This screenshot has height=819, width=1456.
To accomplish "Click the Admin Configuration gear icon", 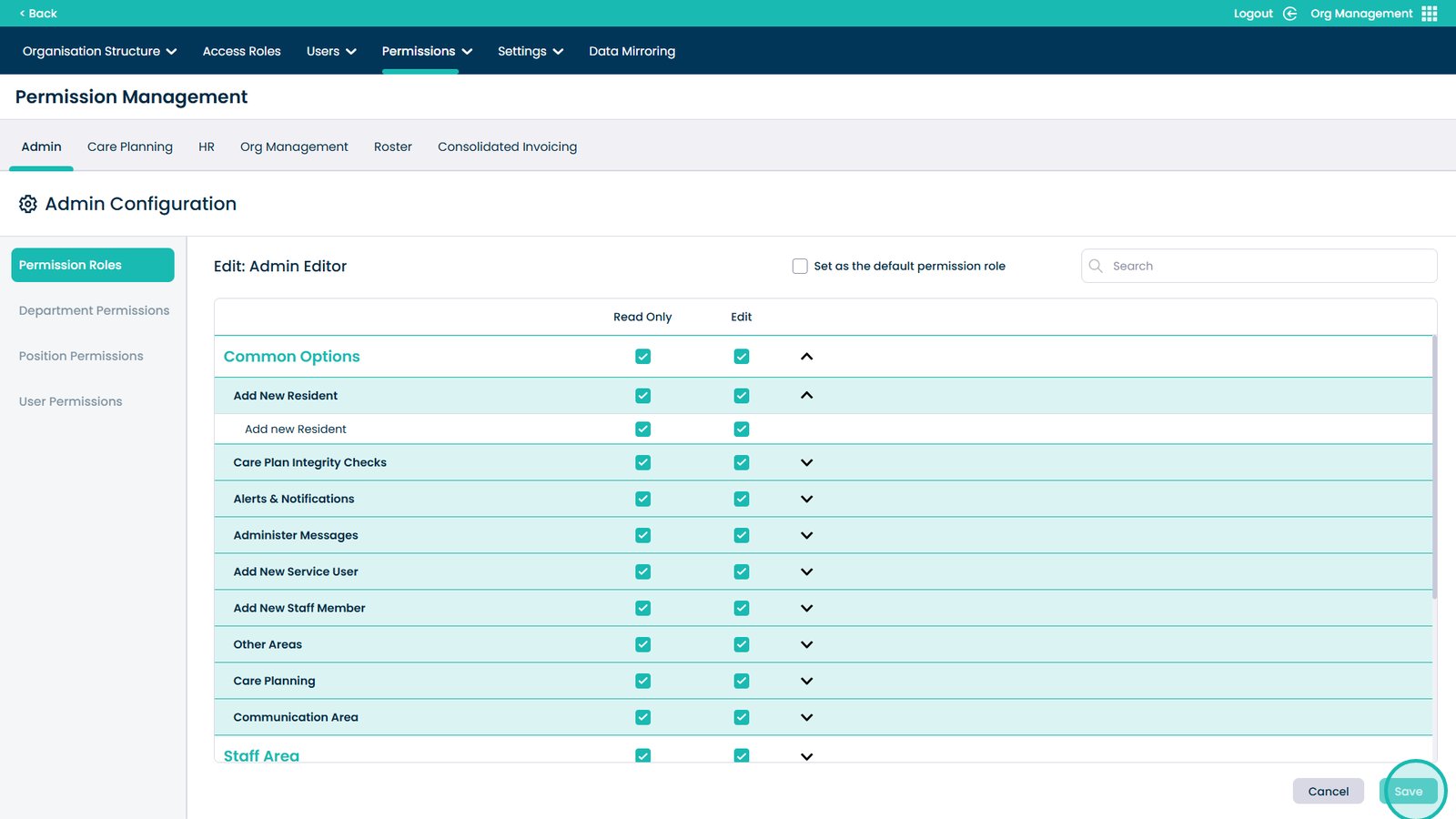I will [28, 204].
